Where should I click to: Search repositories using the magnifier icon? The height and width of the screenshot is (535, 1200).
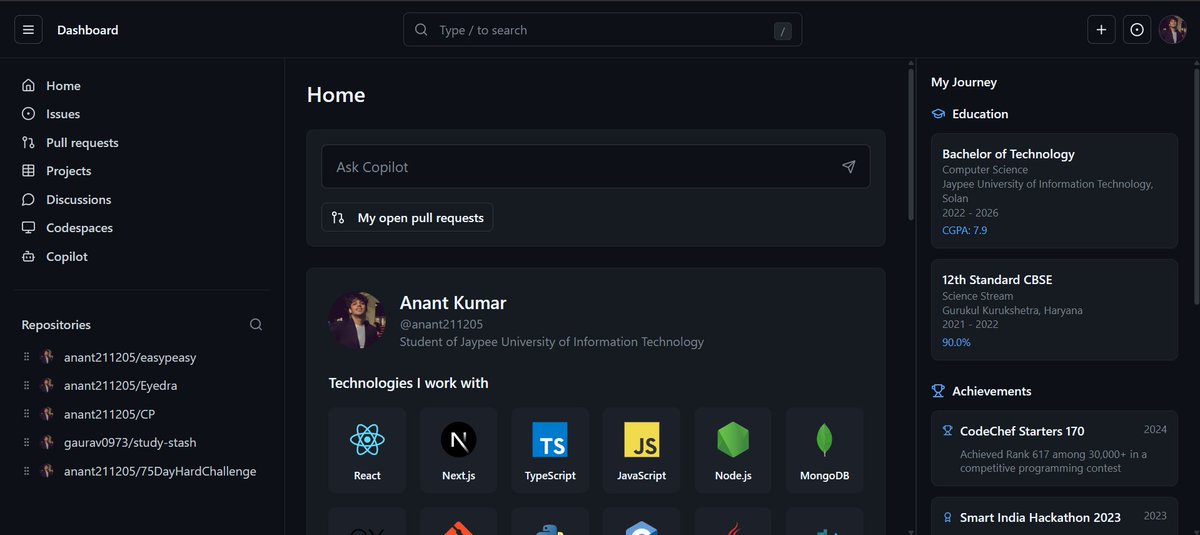tap(256, 325)
